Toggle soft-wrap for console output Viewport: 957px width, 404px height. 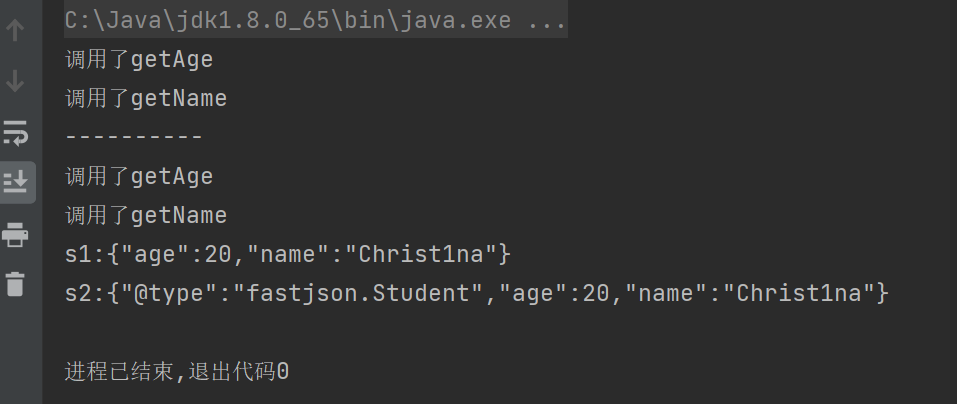[x=15, y=132]
